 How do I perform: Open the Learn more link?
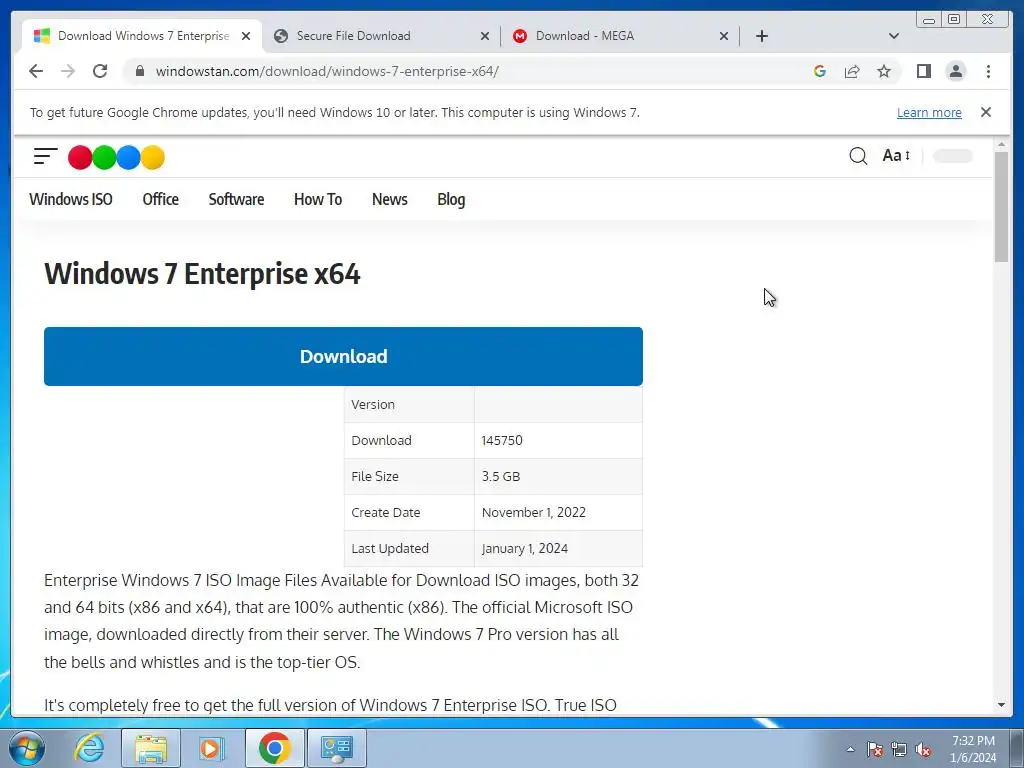(929, 112)
